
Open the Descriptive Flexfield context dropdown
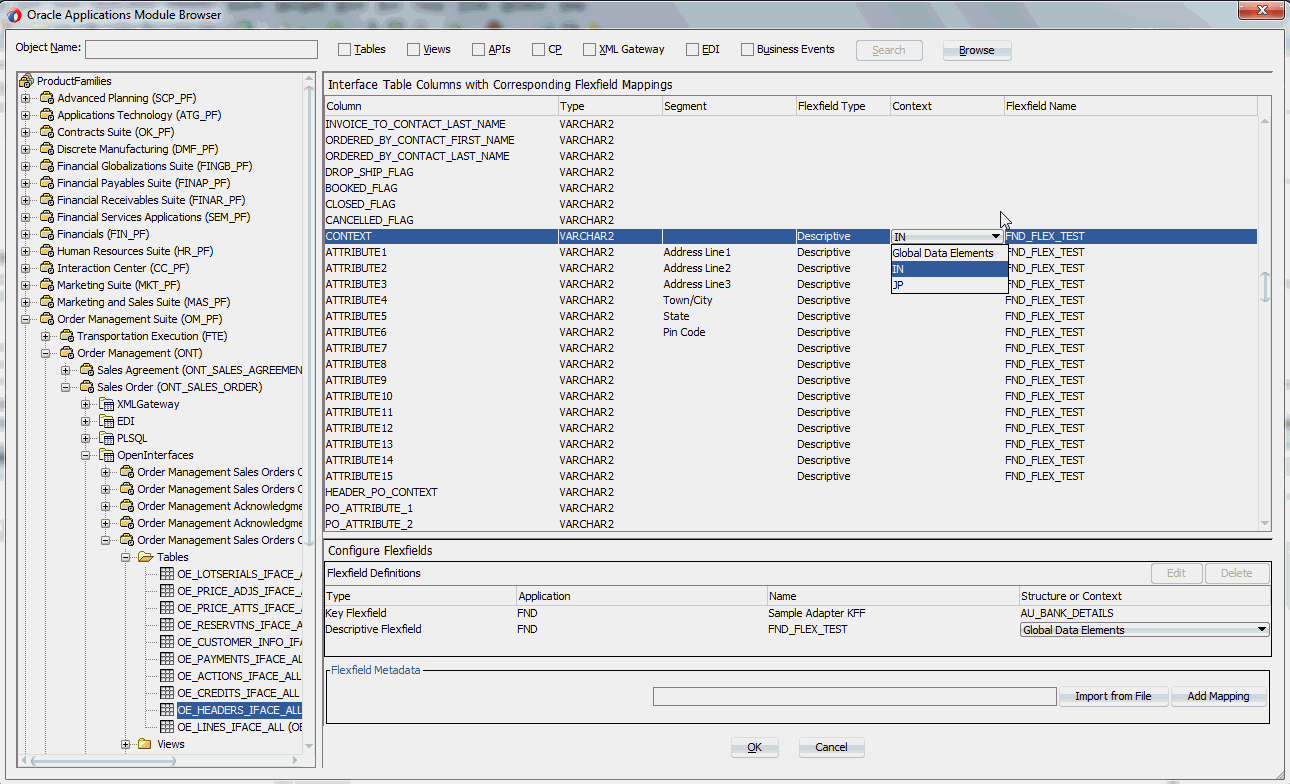(x=1261, y=630)
